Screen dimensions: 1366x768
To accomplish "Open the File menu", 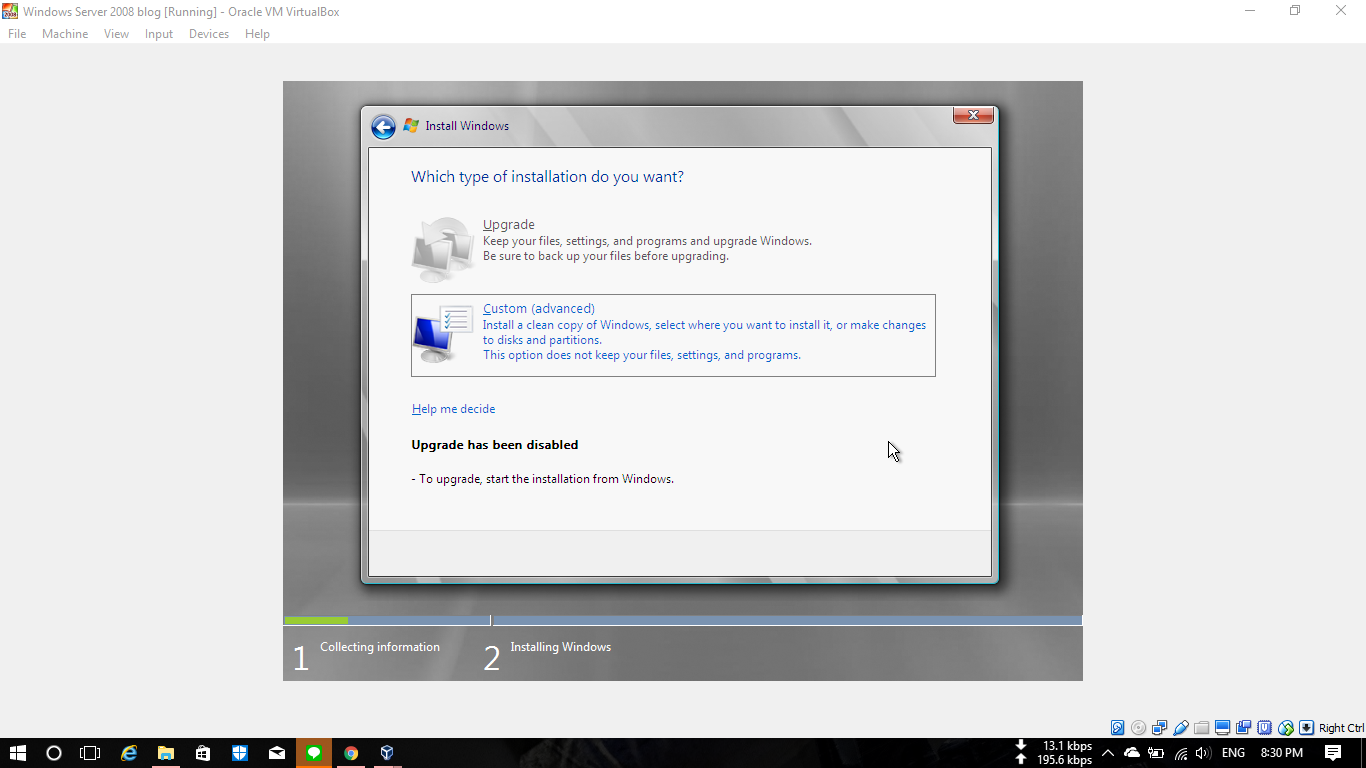I will pos(17,34).
